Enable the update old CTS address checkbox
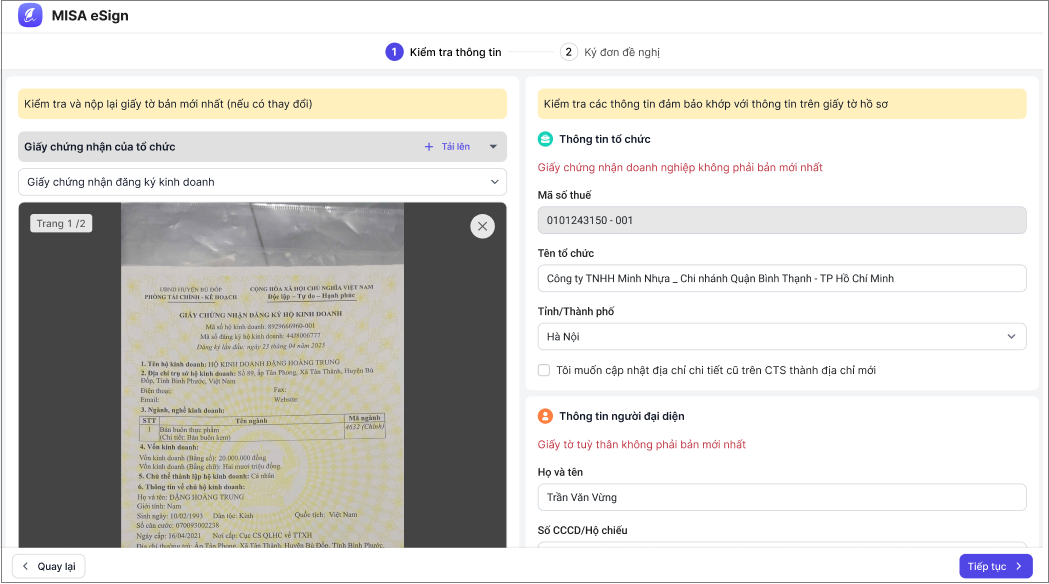 (x=544, y=370)
